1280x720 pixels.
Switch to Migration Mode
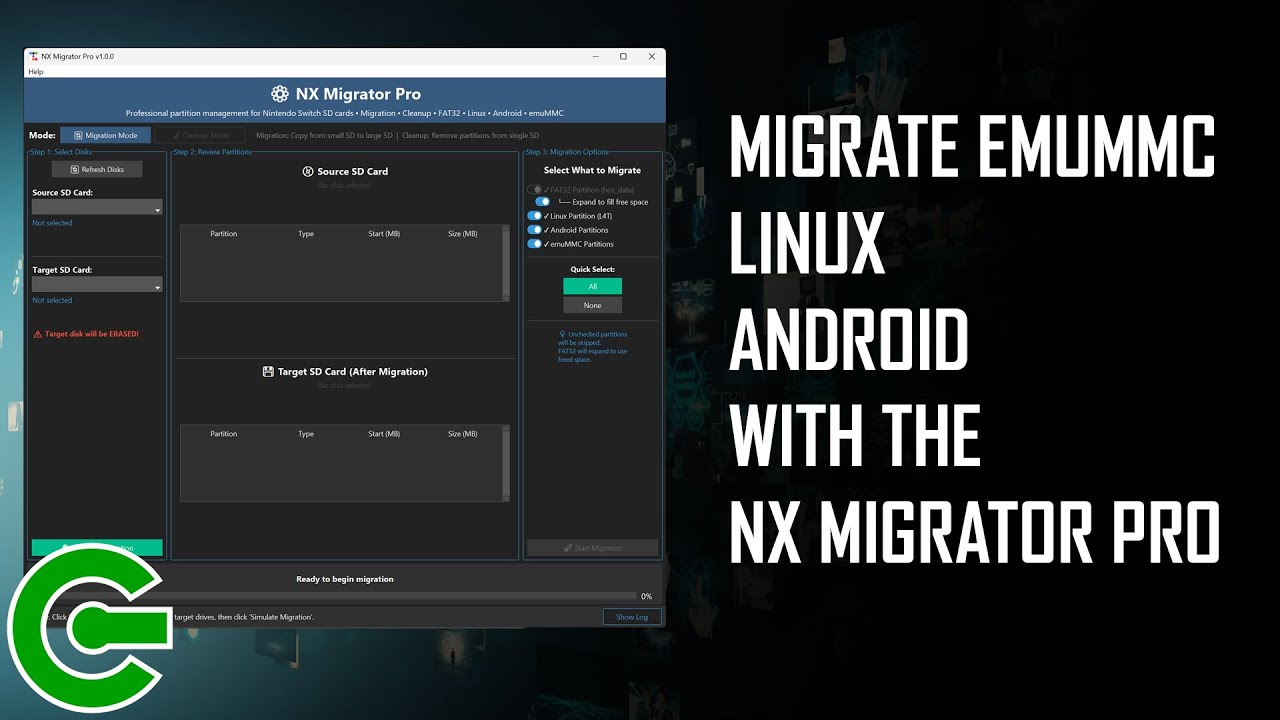point(106,135)
